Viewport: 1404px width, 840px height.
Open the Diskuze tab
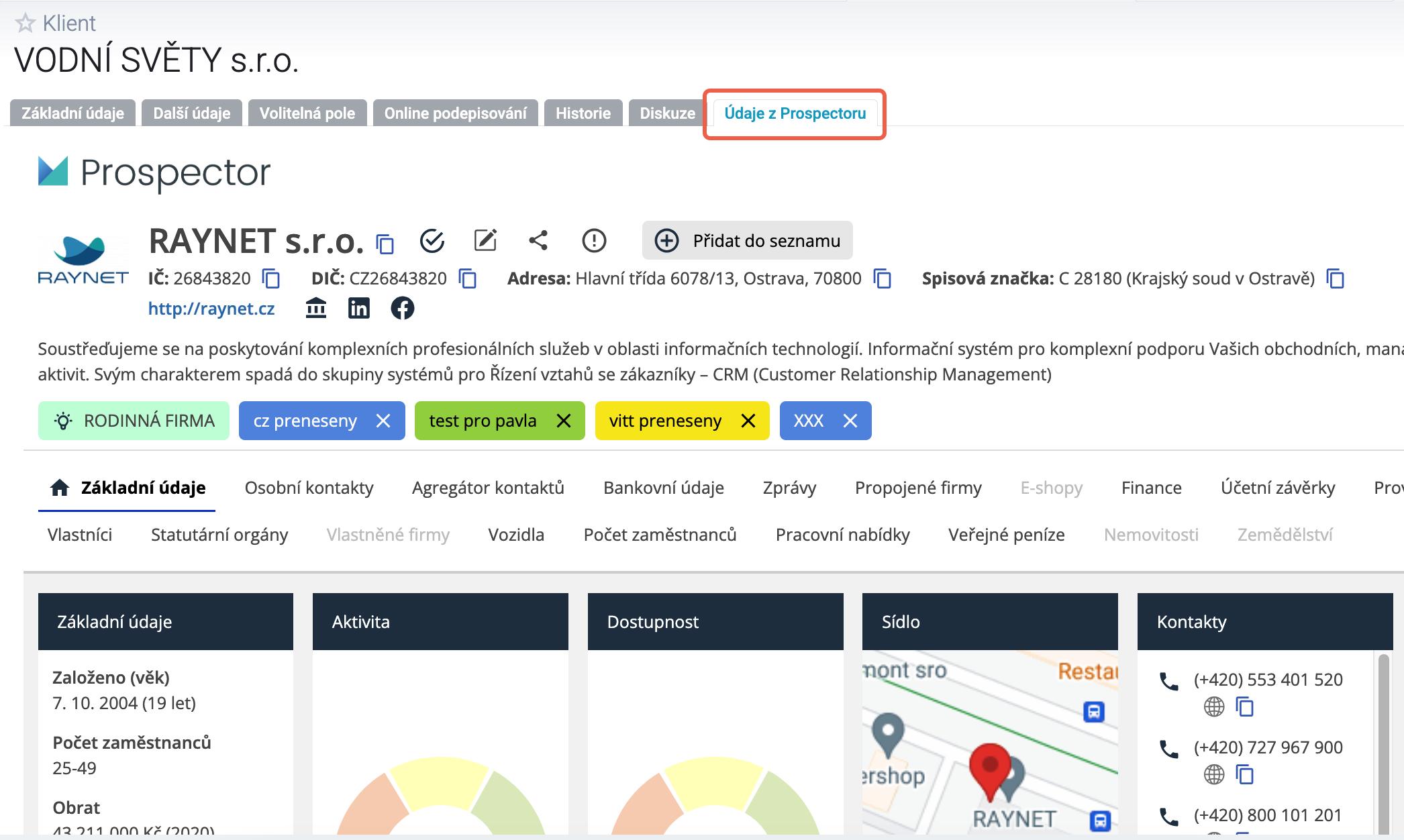668,113
